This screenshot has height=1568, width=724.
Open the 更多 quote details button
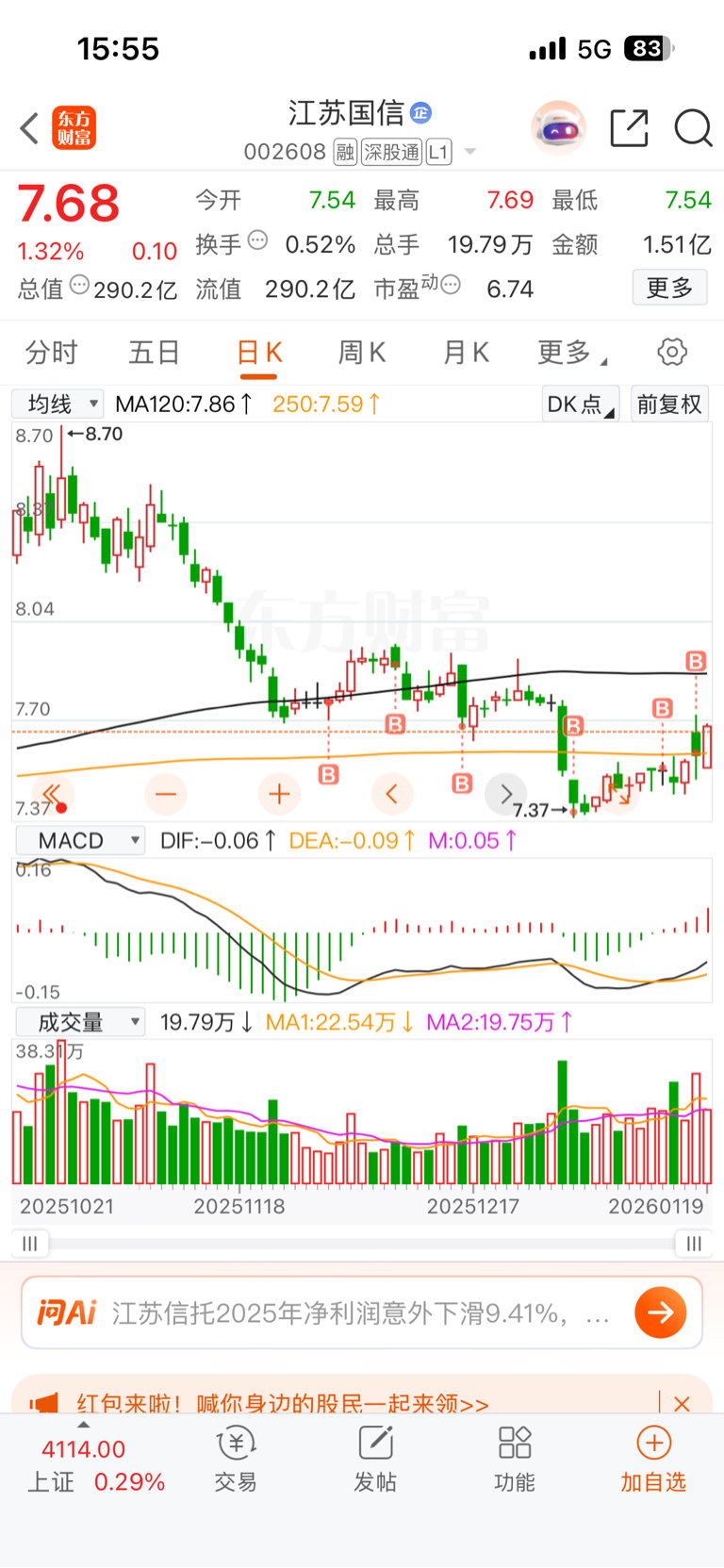pyautogui.click(x=669, y=288)
